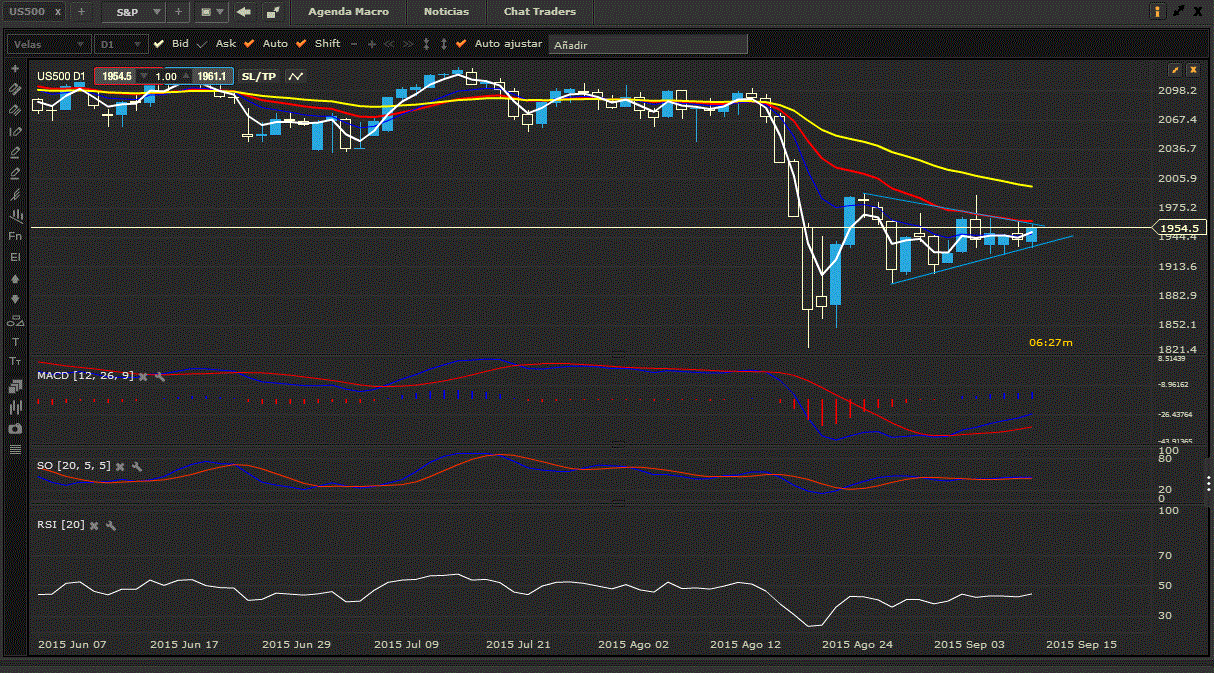Select the fan lines tool in the left sidebar
Viewport: 1214px width, 673px height.
tap(15, 194)
